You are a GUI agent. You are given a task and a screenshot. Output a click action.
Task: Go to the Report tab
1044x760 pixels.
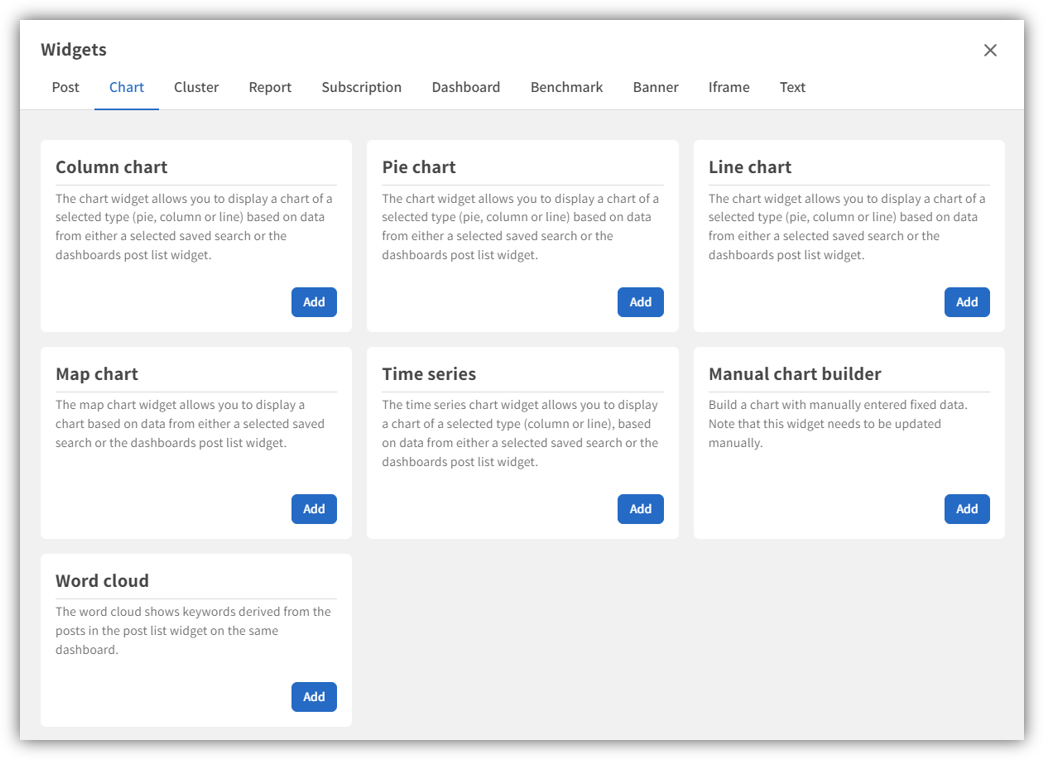[x=270, y=87]
